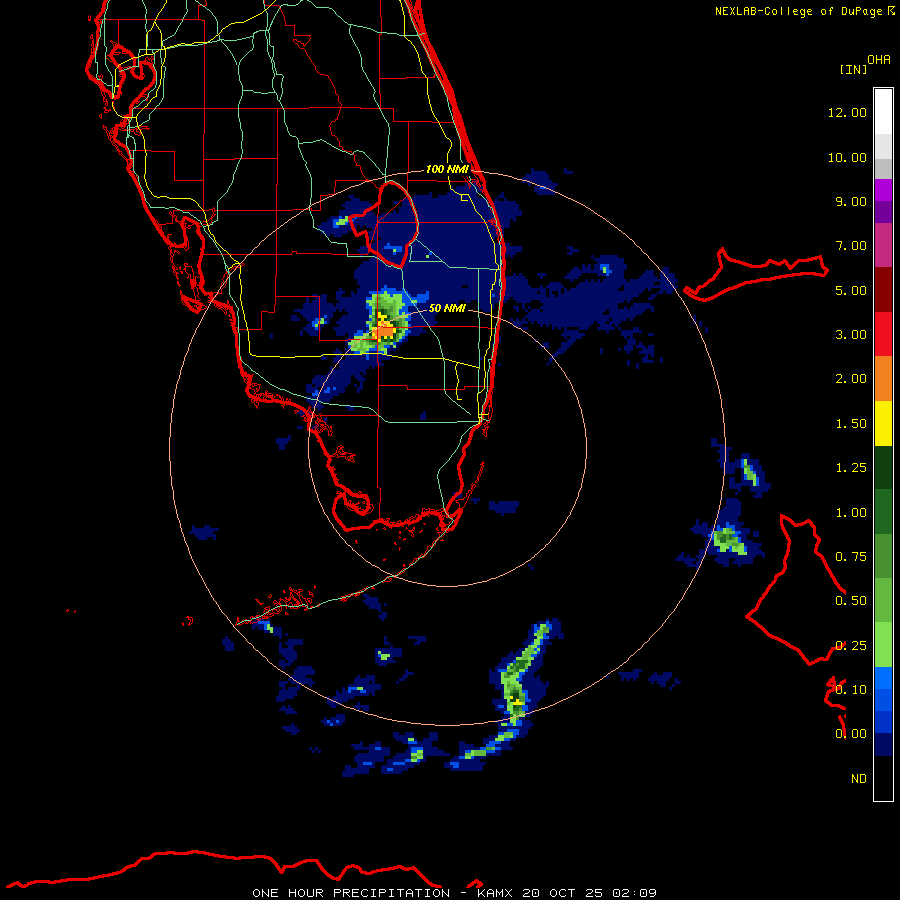Pick the orange 2.00 legend swatch
Viewport: 900px width, 900px height.
point(883,379)
